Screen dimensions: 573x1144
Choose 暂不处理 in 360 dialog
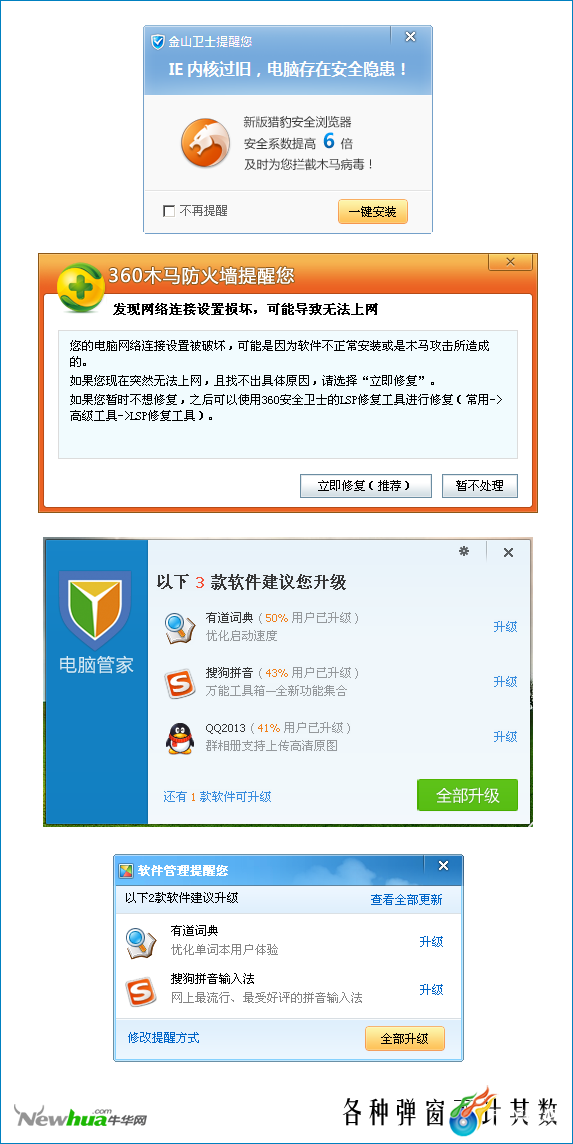click(480, 486)
